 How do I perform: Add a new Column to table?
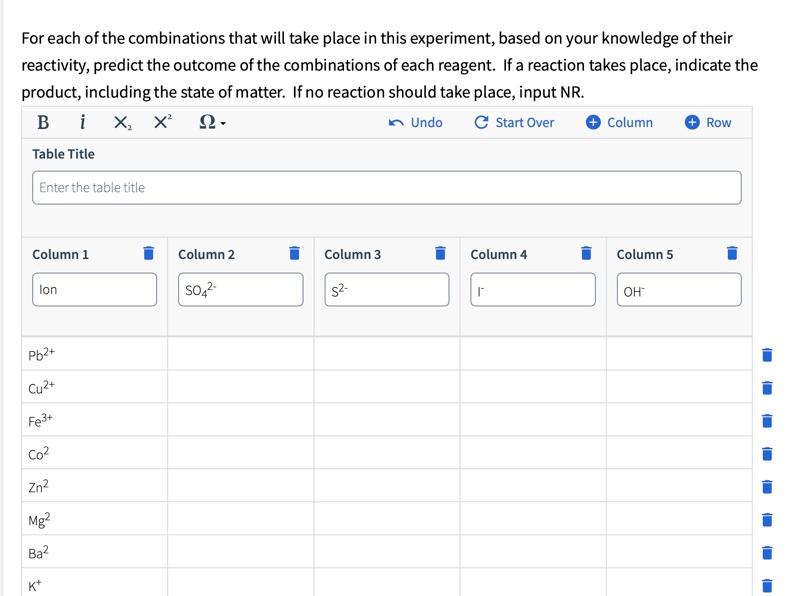[x=619, y=122]
